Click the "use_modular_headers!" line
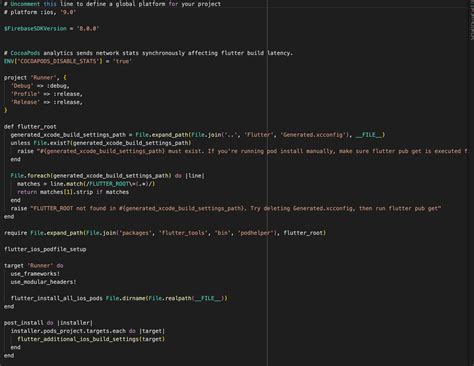Screen dimensions: 474x366 (43, 282)
